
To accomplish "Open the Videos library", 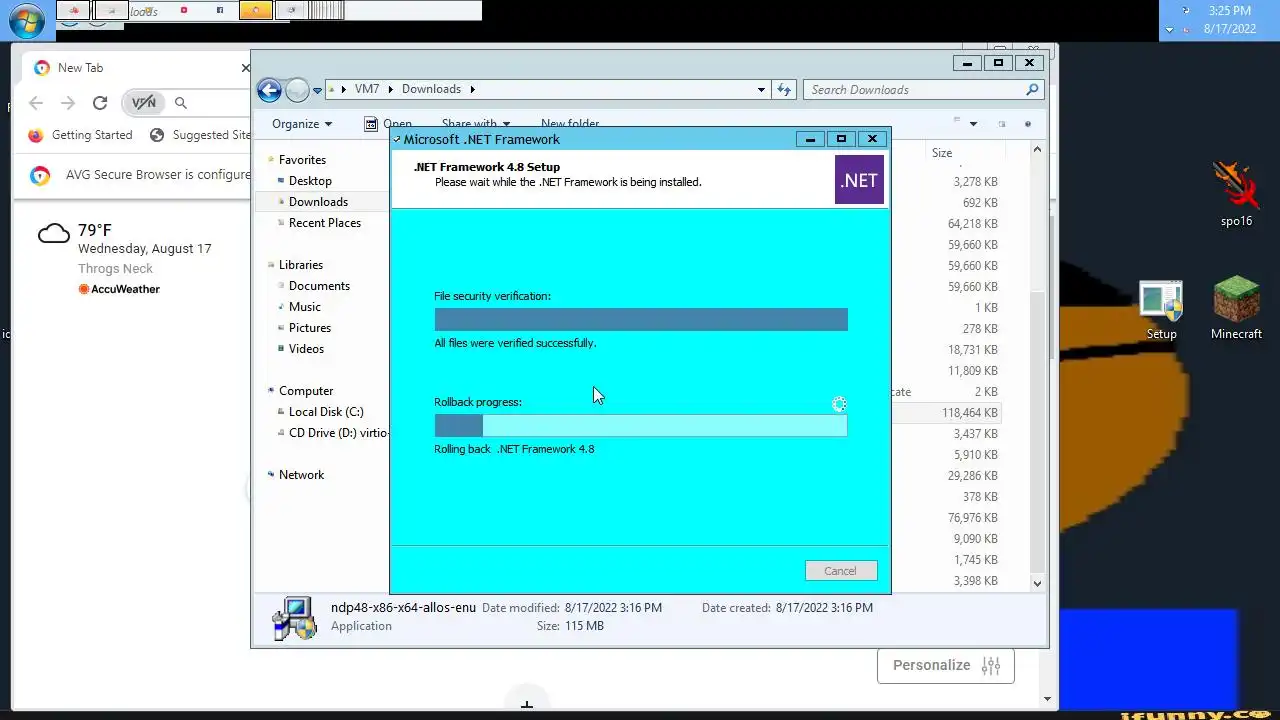I will point(306,349).
